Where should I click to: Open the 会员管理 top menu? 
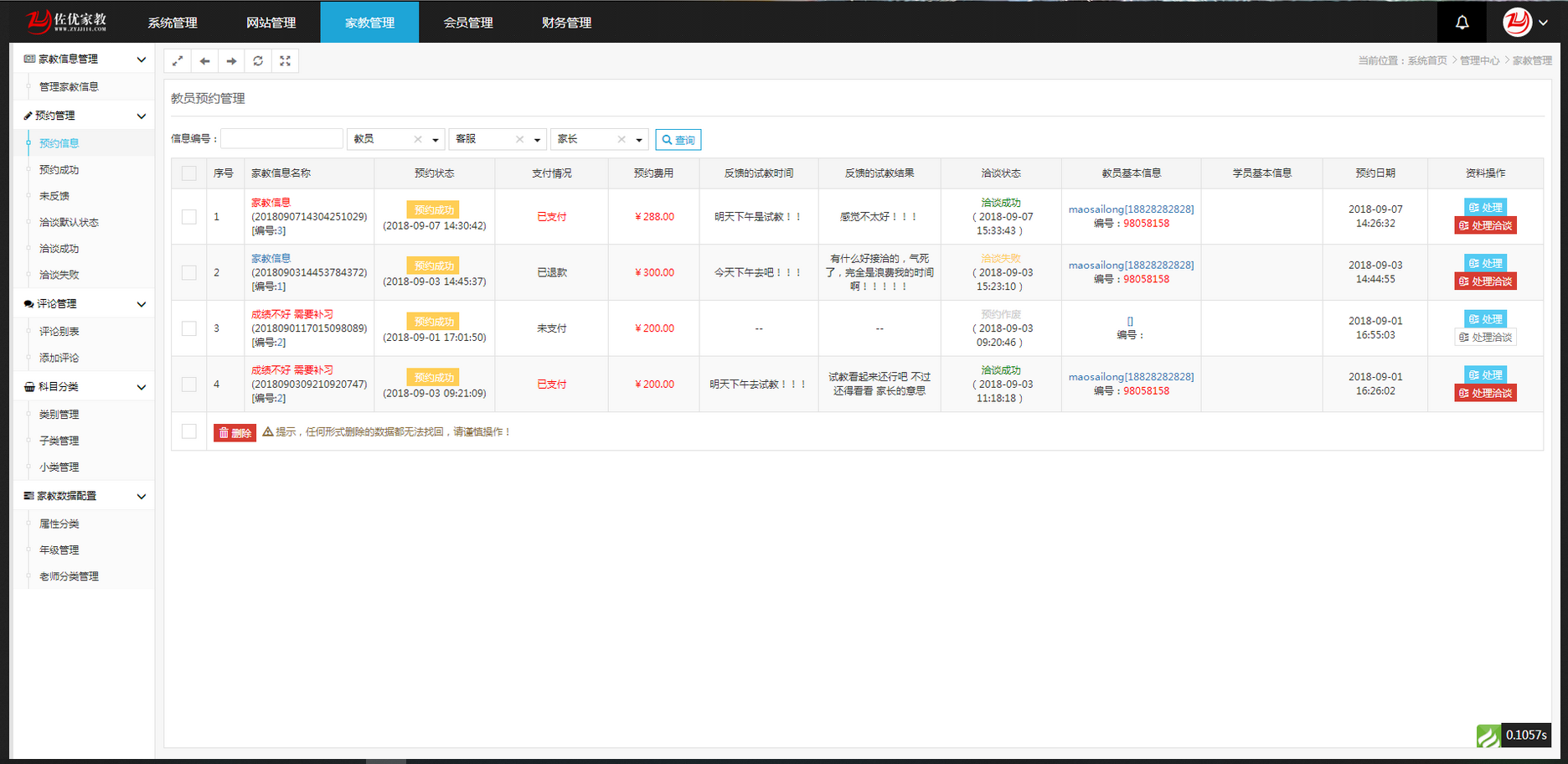(x=468, y=23)
